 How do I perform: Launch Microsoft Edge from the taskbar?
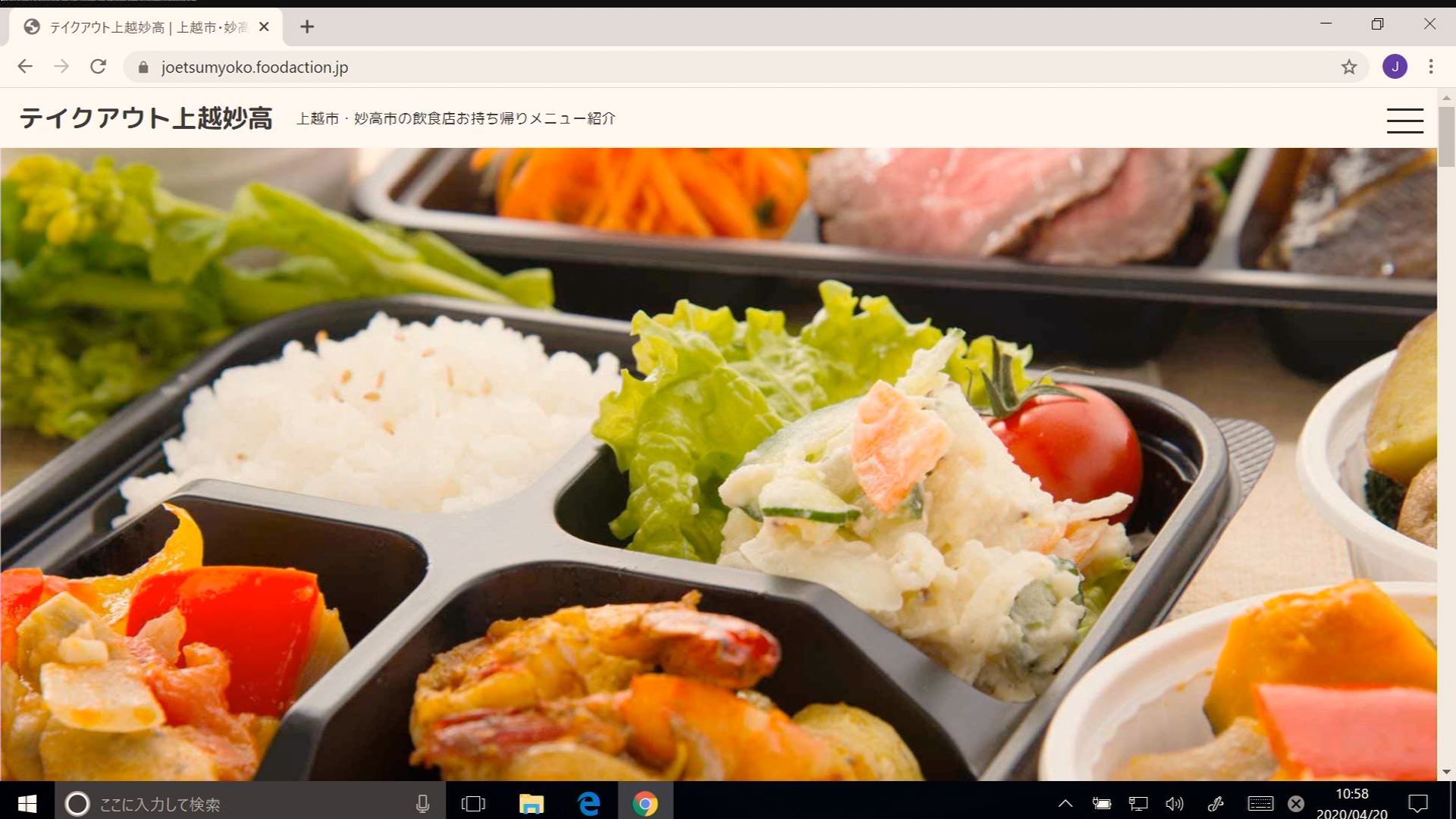pos(588,804)
